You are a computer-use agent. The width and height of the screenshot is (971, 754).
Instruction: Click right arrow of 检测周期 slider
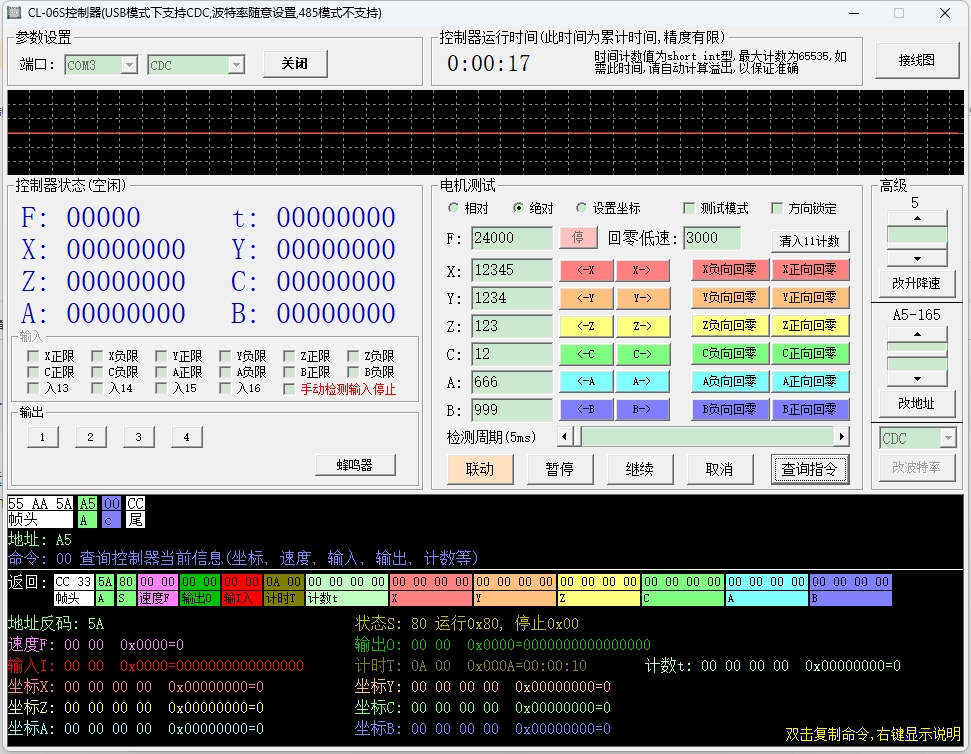coord(841,436)
